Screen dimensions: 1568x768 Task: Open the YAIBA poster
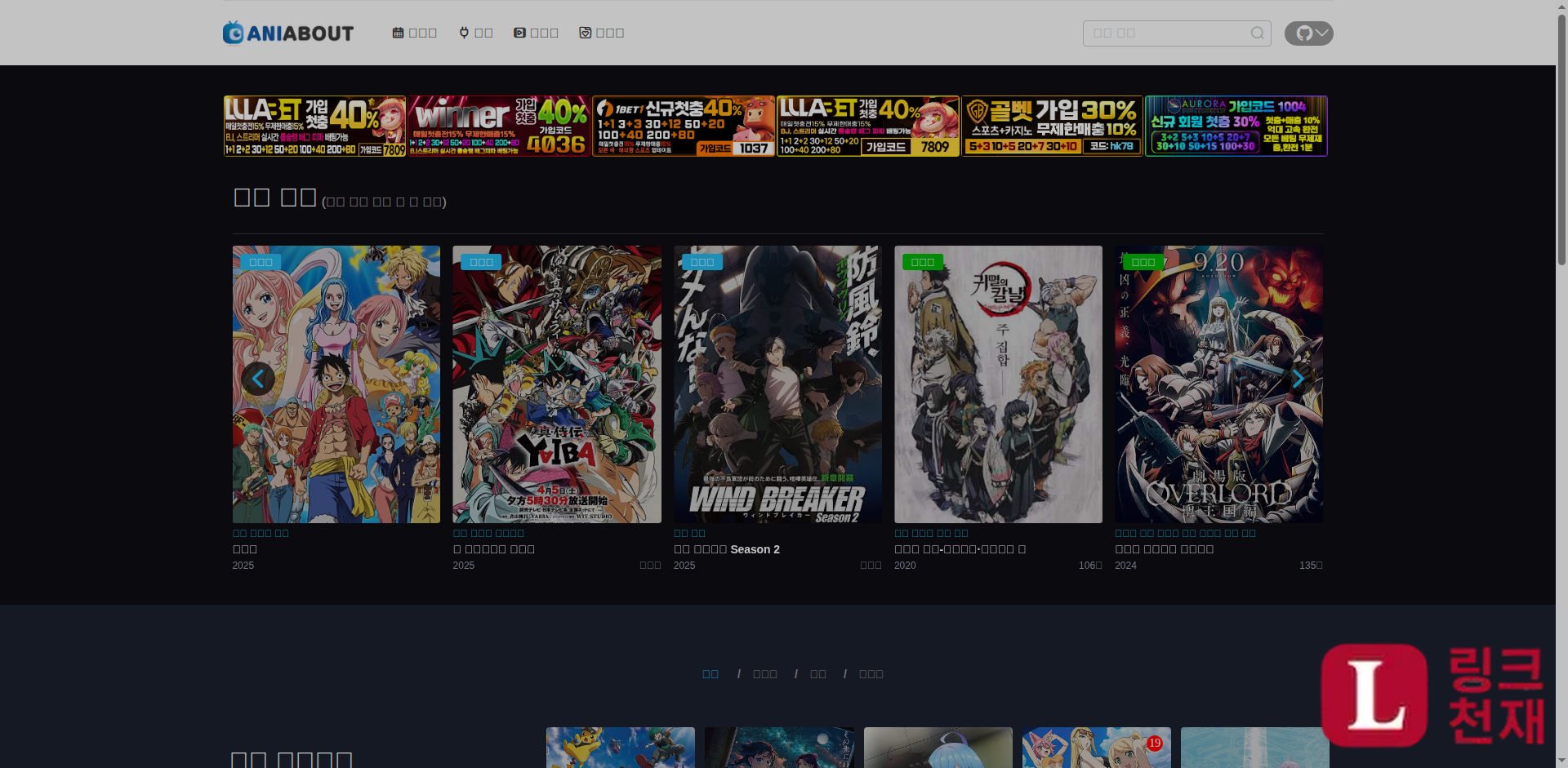pyautogui.click(x=557, y=384)
